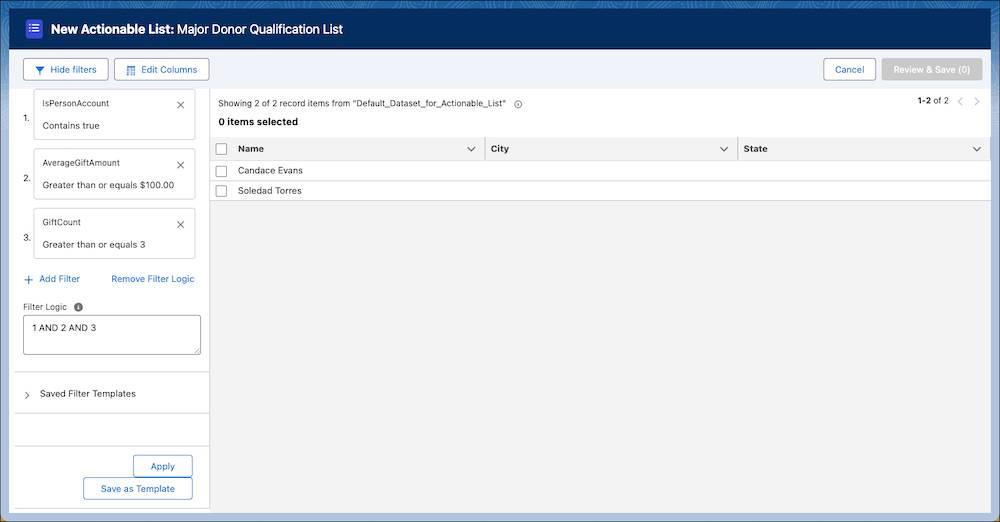Remove the GiftCount filter

coord(180,225)
